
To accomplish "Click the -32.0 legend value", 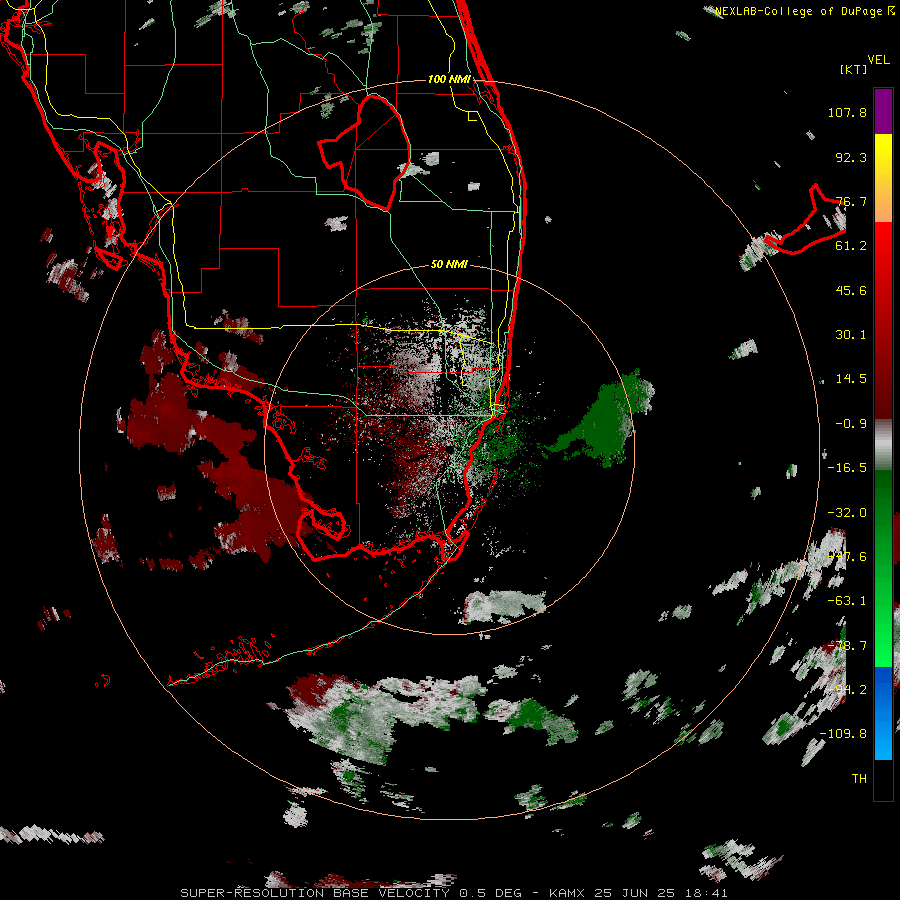I will pos(847,513).
